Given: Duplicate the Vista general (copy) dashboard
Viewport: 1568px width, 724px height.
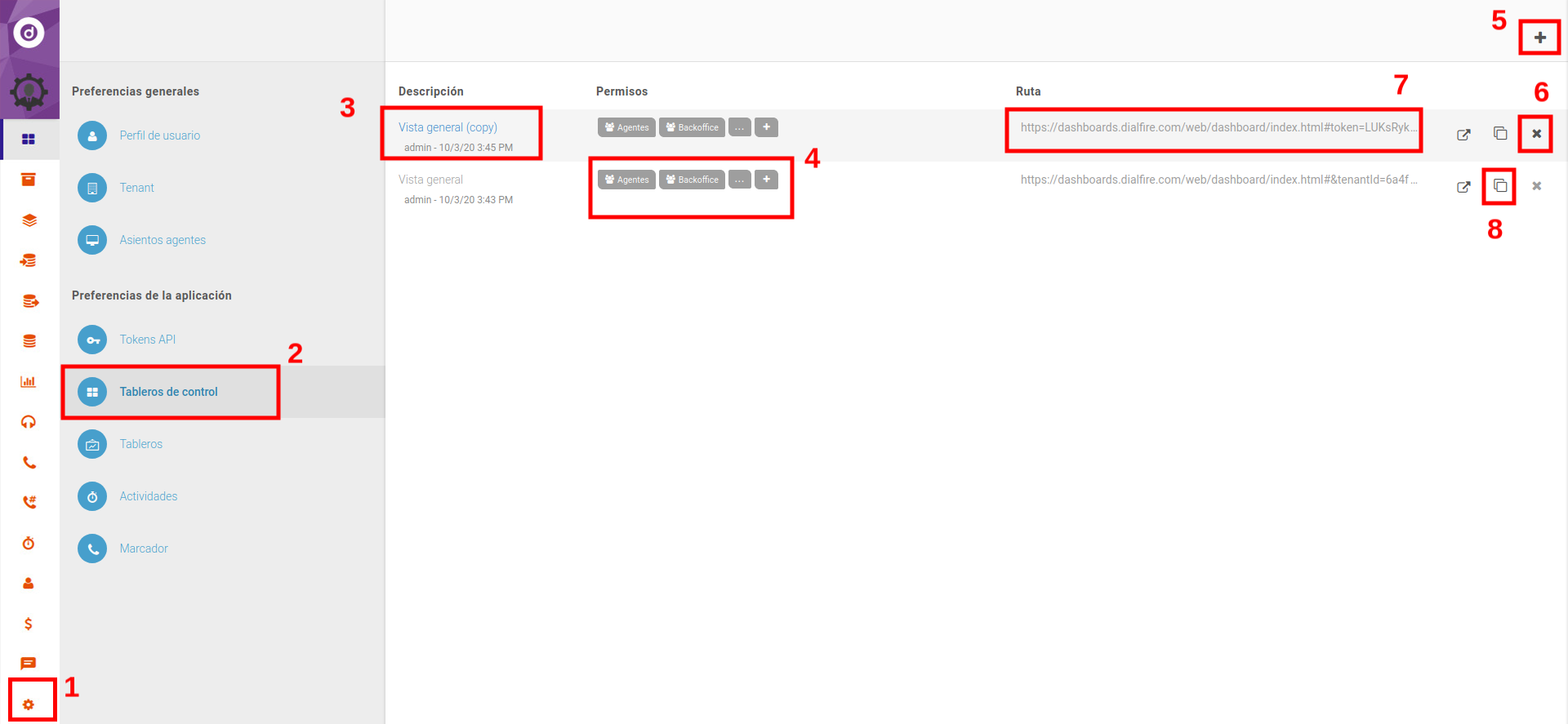Looking at the screenshot, I should pyautogui.click(x=1500, y=133).
